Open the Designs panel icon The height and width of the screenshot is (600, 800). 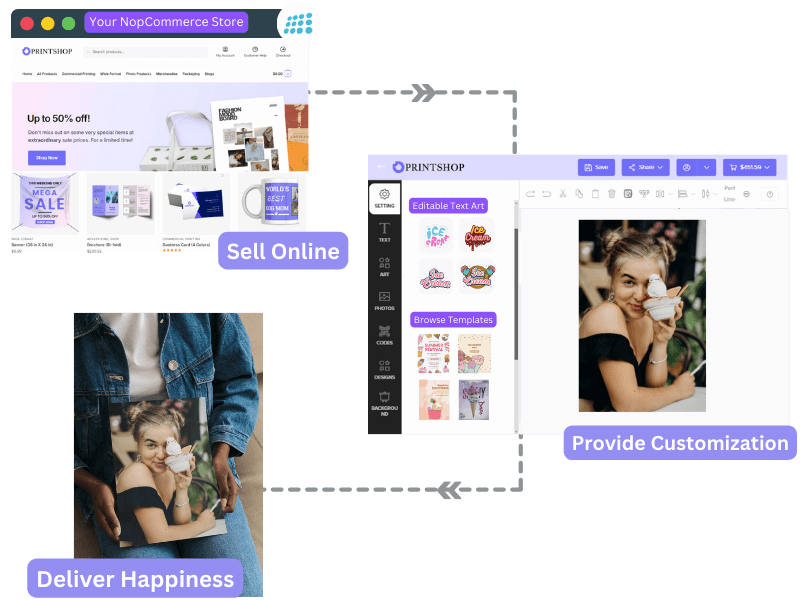(x=384, y=364)
